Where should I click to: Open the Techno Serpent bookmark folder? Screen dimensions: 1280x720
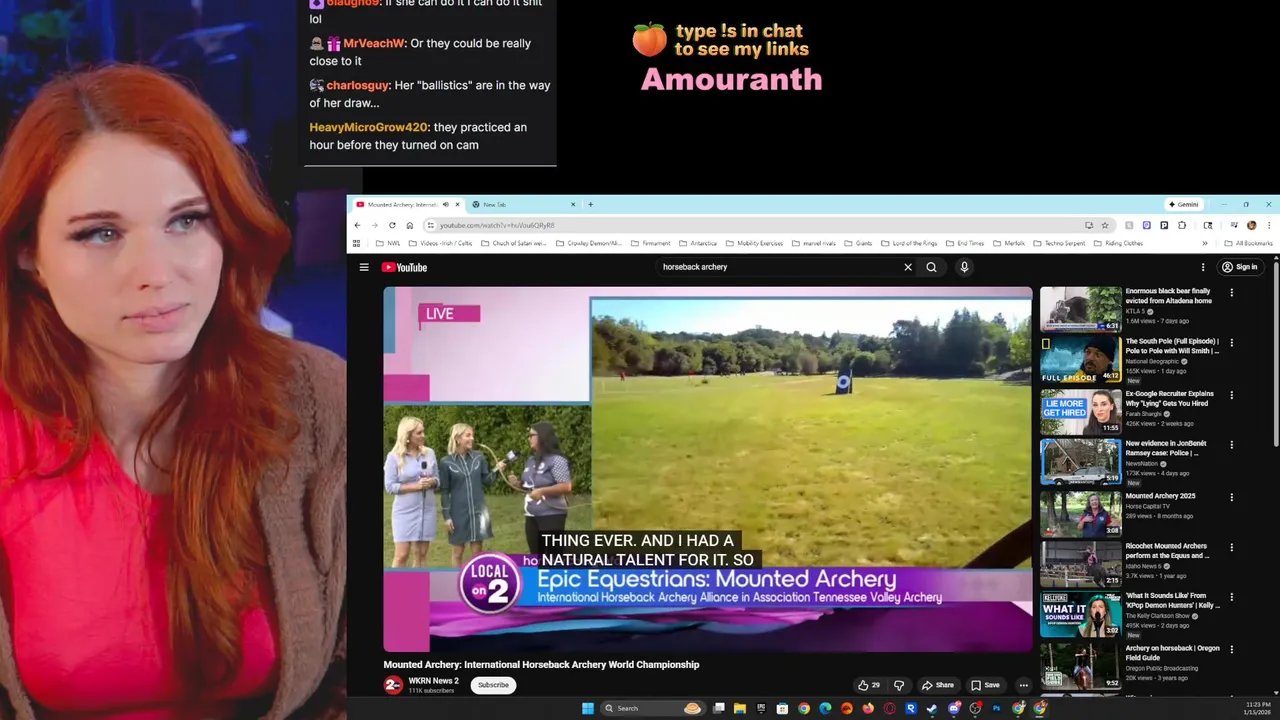coord(1058,243)
